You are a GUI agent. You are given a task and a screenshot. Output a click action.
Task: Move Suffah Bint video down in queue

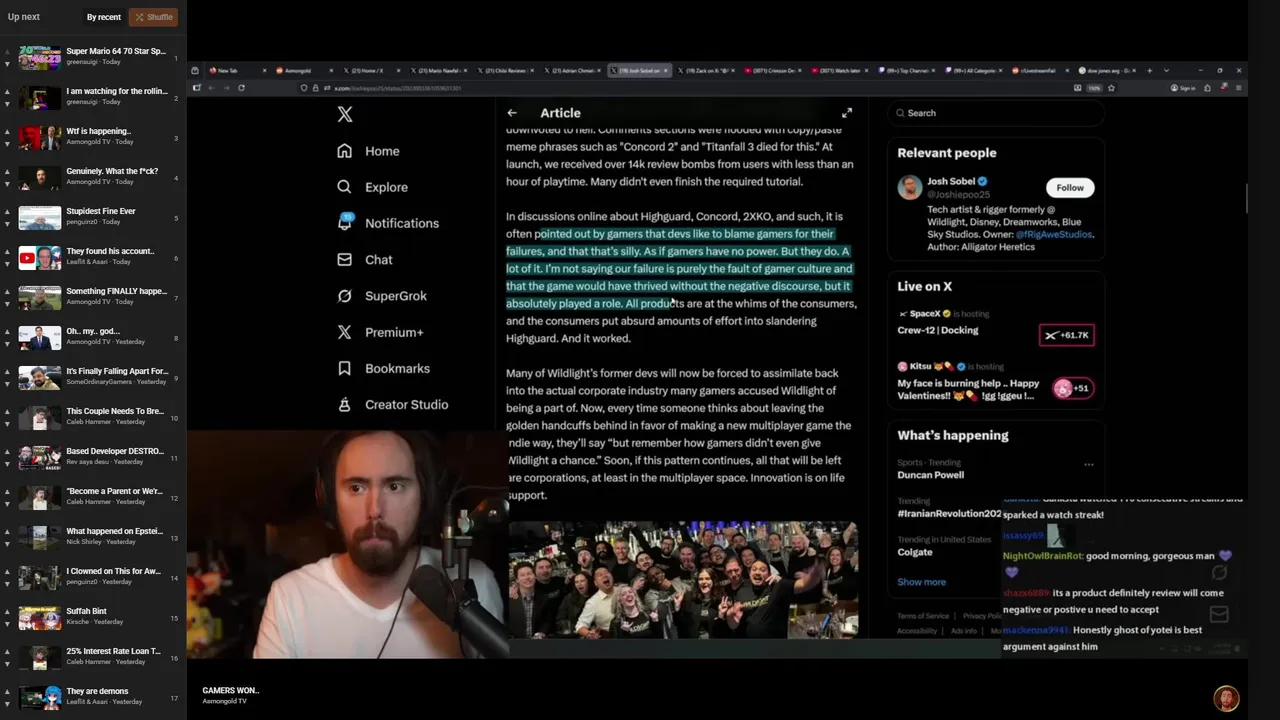[x=7, y=624]
